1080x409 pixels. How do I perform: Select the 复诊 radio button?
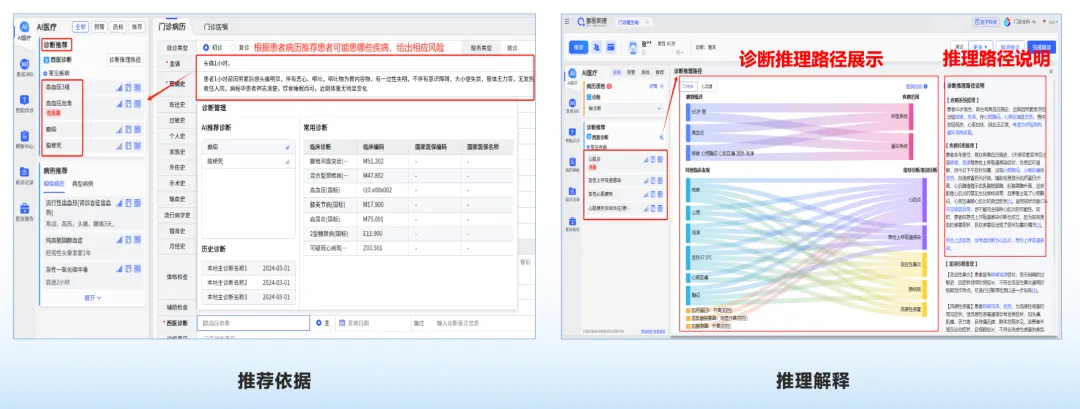coord(233,48)
